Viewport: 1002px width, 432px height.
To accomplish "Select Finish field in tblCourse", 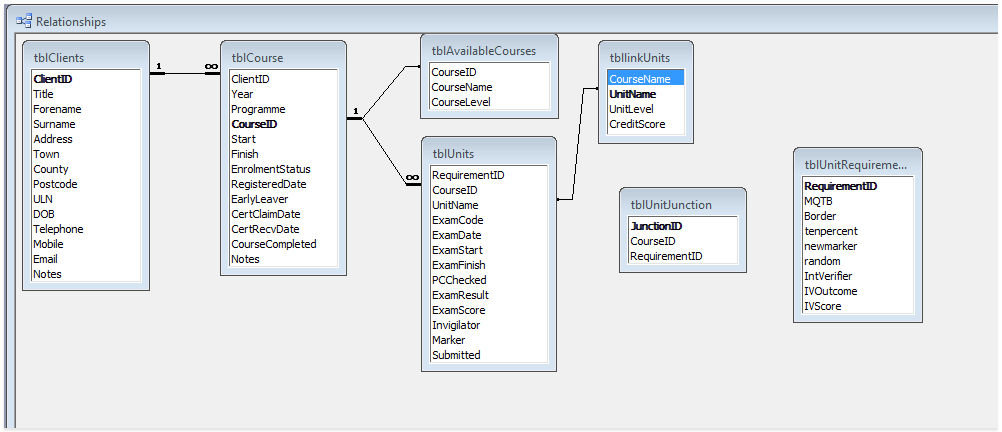I will 283,154.
